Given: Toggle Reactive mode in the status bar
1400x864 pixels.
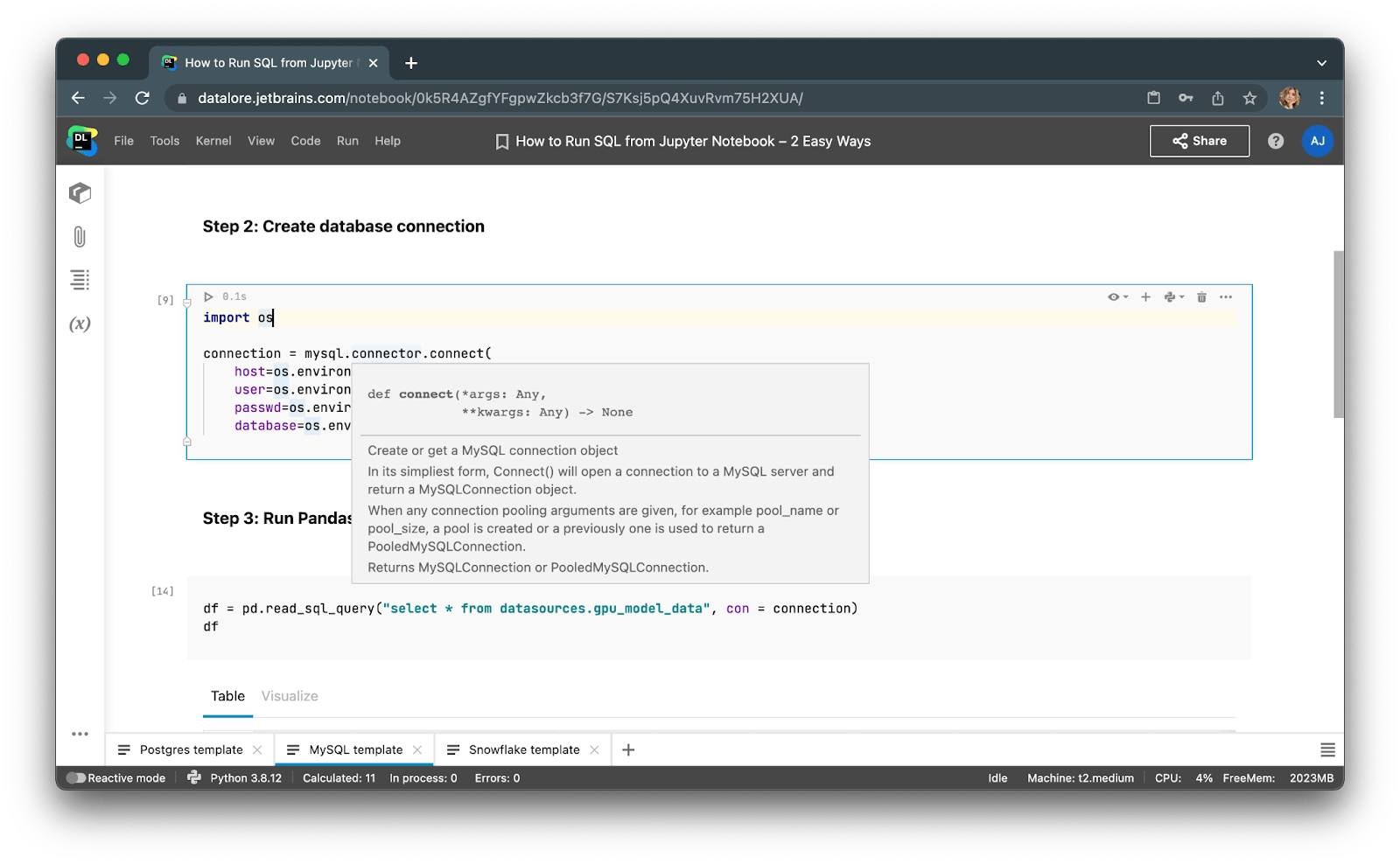Looking at the screenshot, I should click(77, 777).
